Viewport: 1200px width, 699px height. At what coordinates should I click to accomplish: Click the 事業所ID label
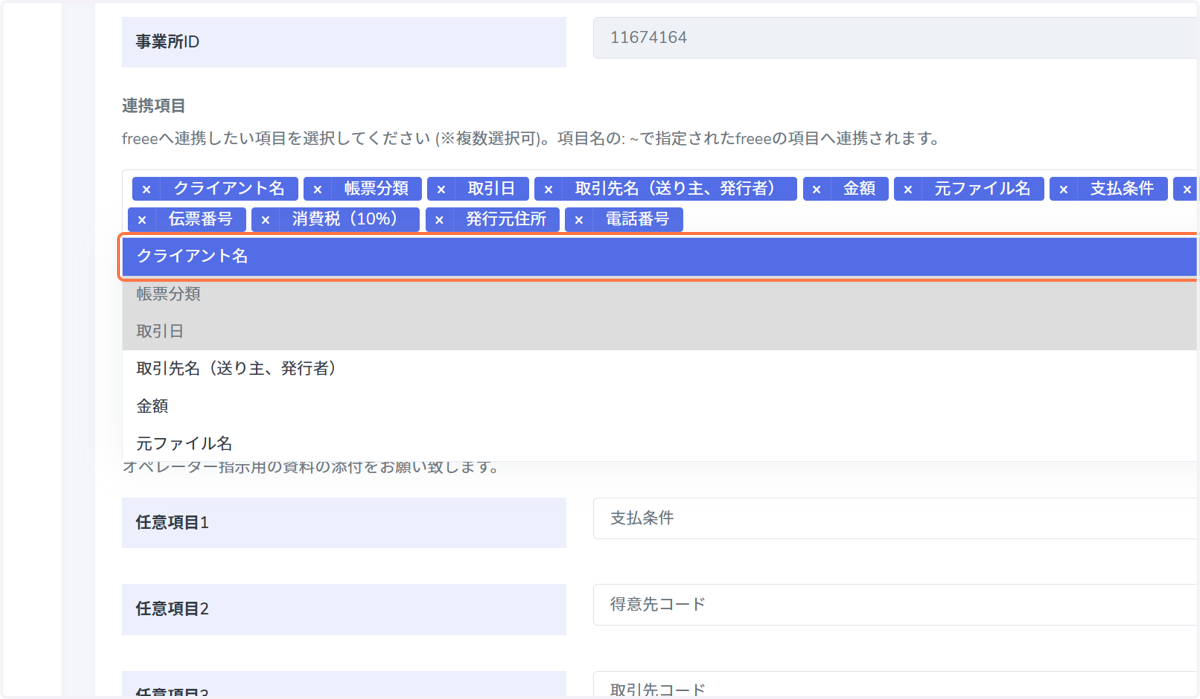pos(168,42)
